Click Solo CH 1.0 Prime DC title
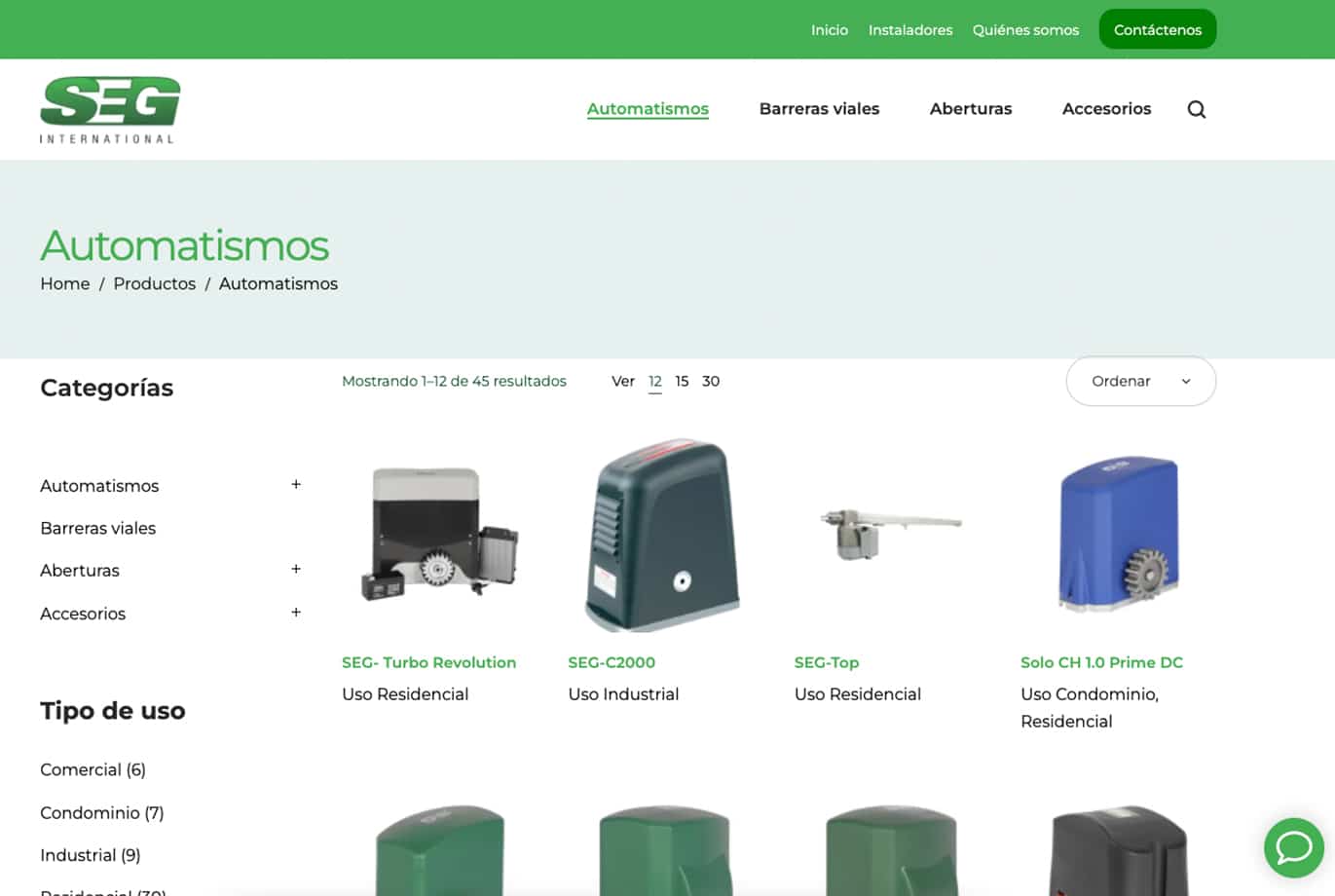The height and width of the screenshot is (896, 1335). click(1102, 662)
